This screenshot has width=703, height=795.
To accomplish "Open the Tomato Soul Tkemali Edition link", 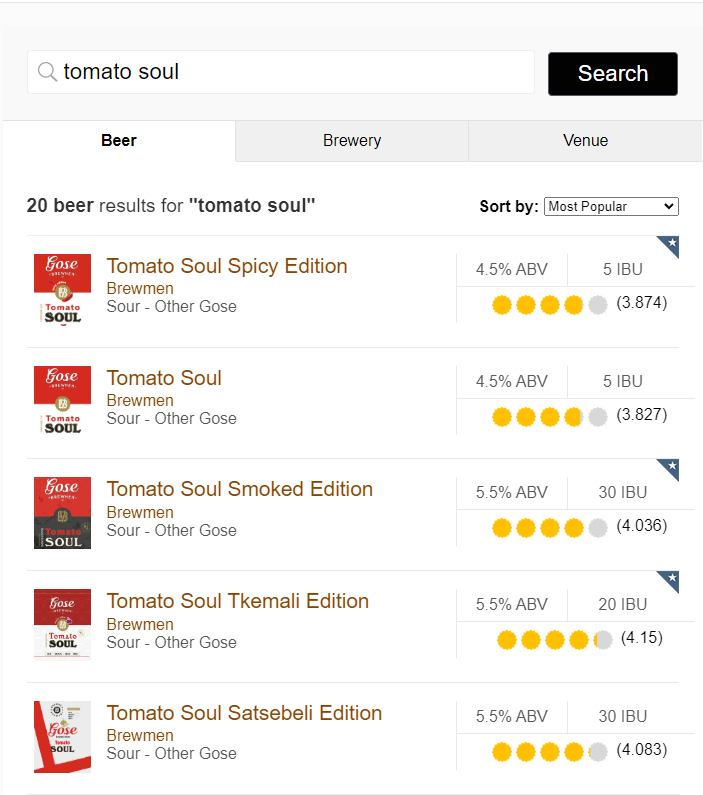I will [238, 601].
